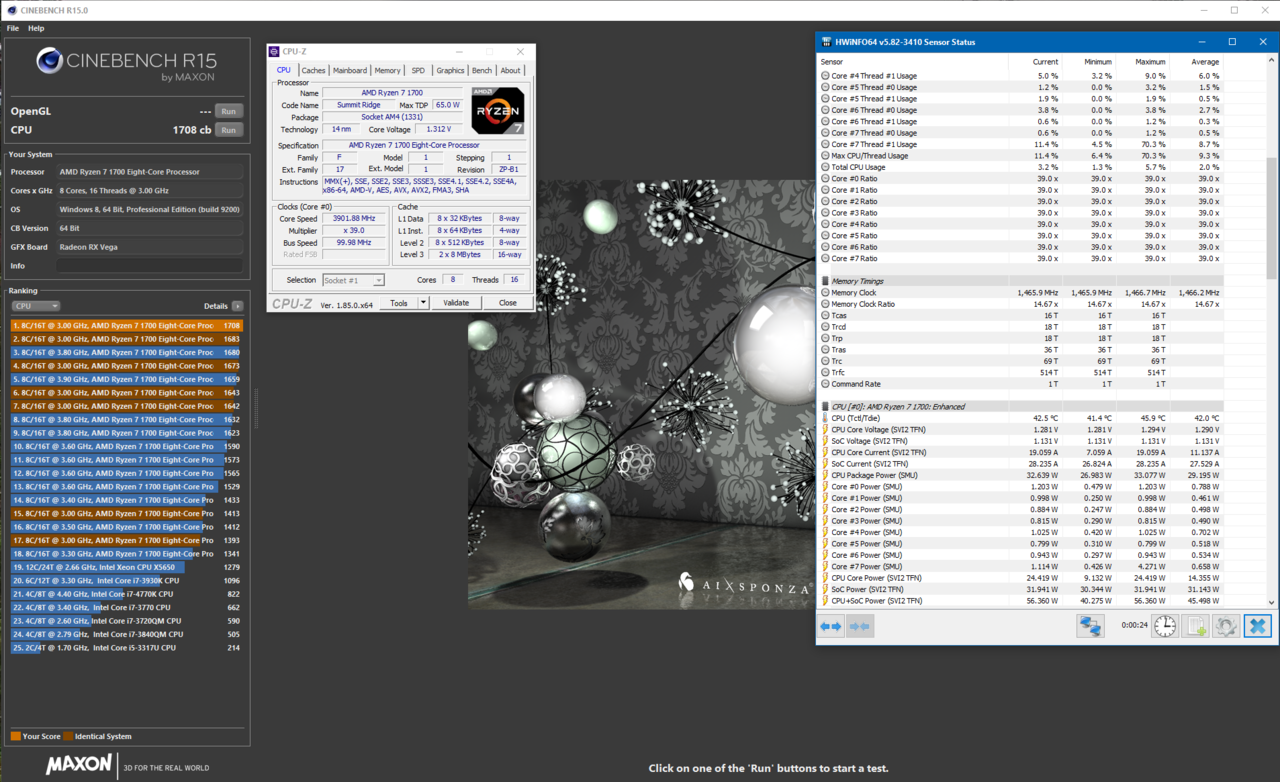Click HWiNFO collapse-columns arrows icon
Screen dimensions: 1280x782
pyautogui.click(x=860, y=626)
